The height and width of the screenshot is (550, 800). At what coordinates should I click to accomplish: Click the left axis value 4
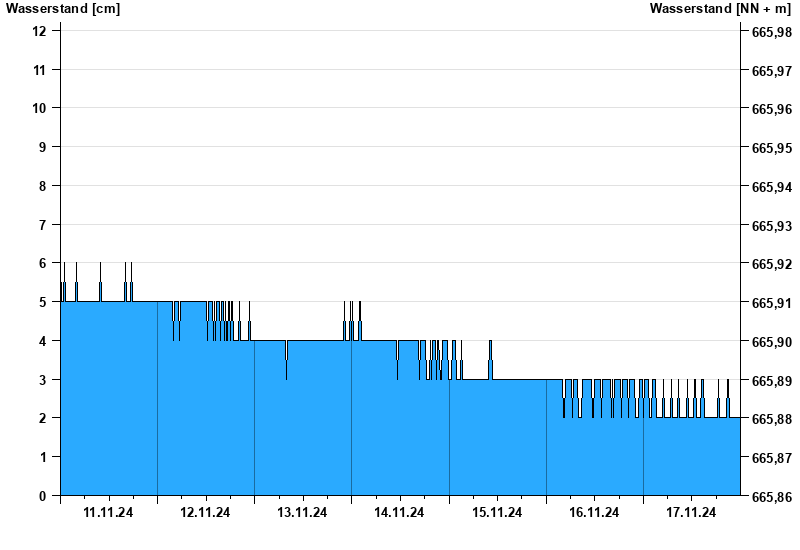(x=42, y=341)
